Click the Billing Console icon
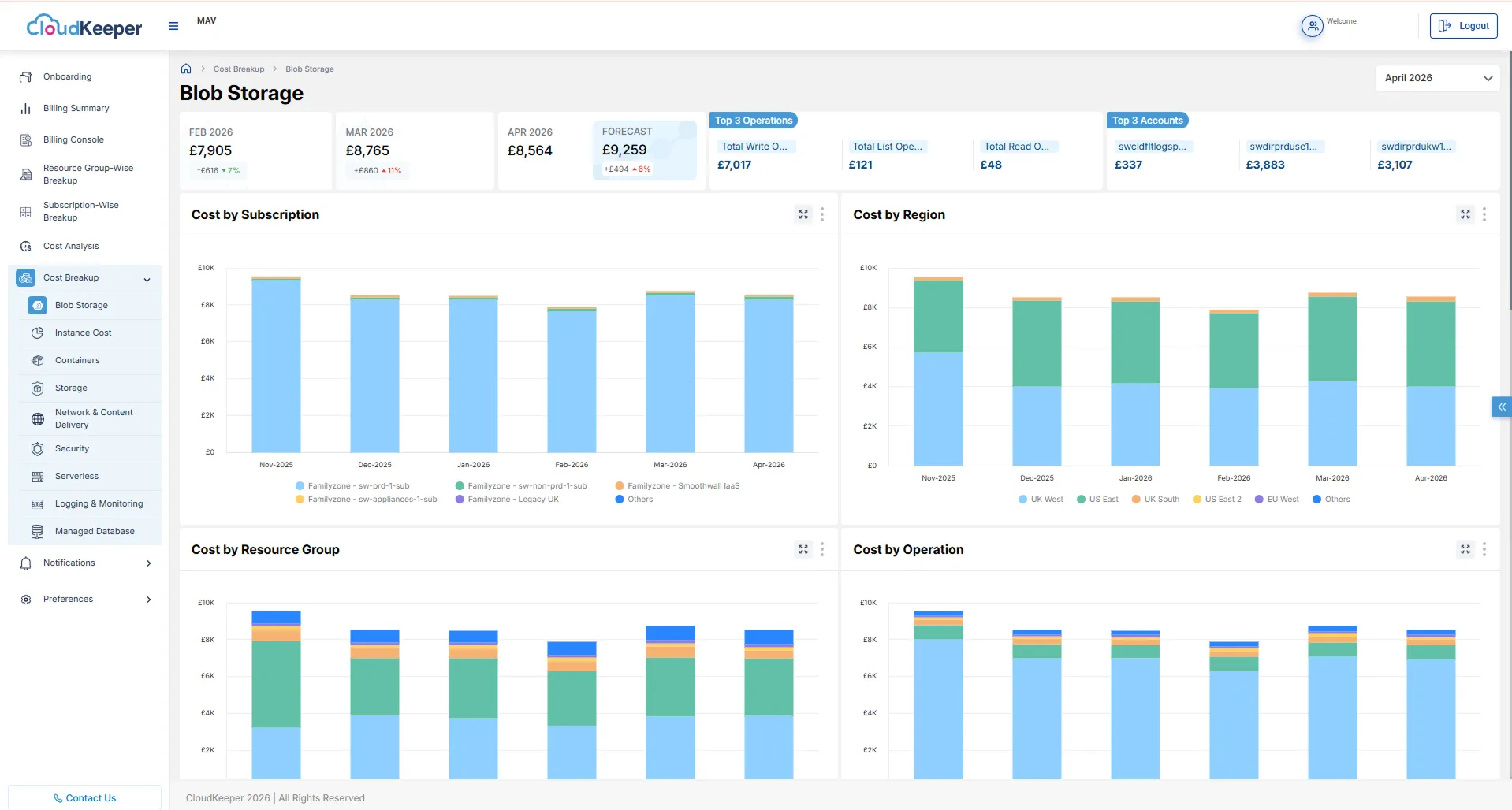Image resolution: width=1512 pixels, height=810 pixels. [25, 140]
